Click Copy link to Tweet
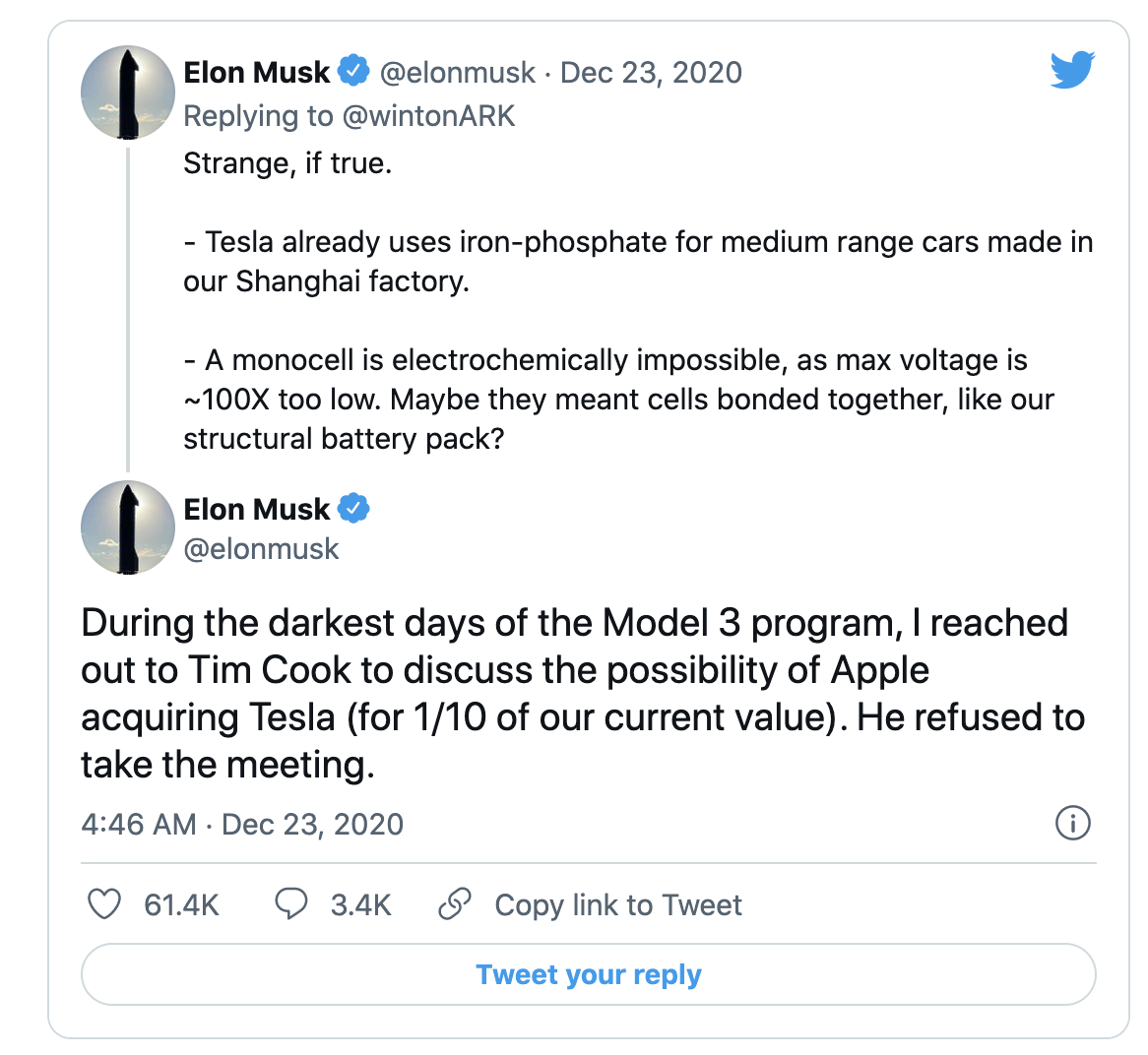This screenshot has width=1148, height=1055. (x=617, y=905)
